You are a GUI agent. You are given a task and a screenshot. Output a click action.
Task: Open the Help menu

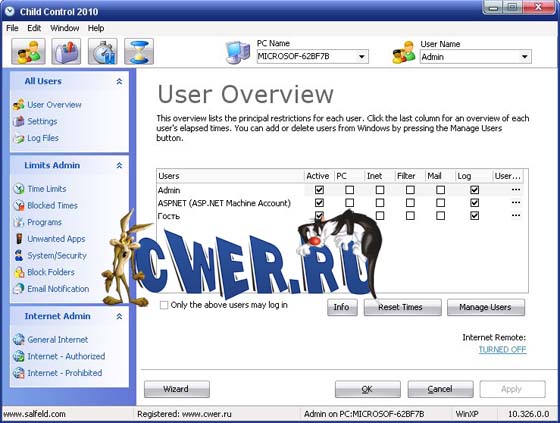[96, 28]
